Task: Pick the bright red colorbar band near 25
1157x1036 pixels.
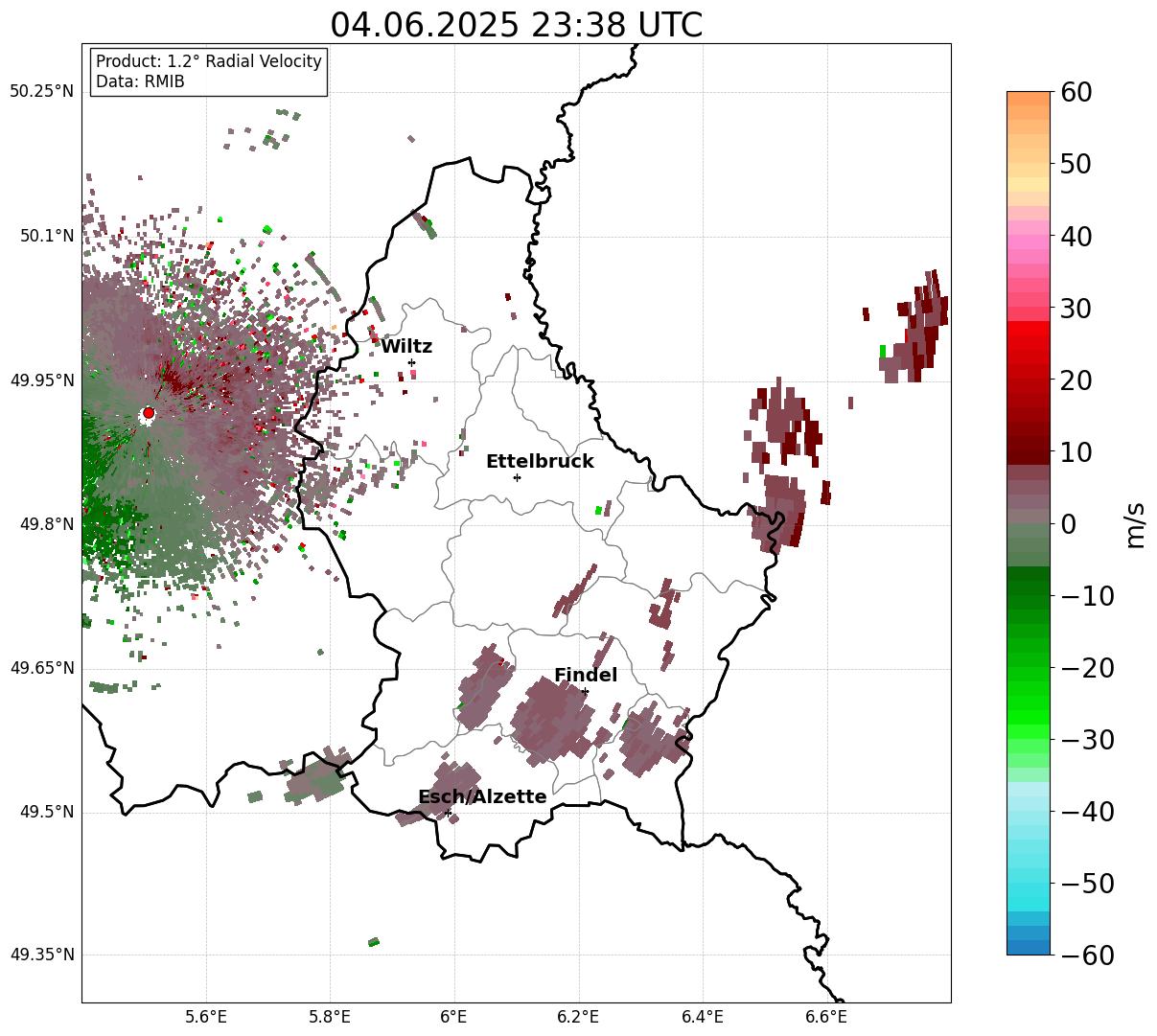Action: pyautogui.click(x=1029, y=343)
